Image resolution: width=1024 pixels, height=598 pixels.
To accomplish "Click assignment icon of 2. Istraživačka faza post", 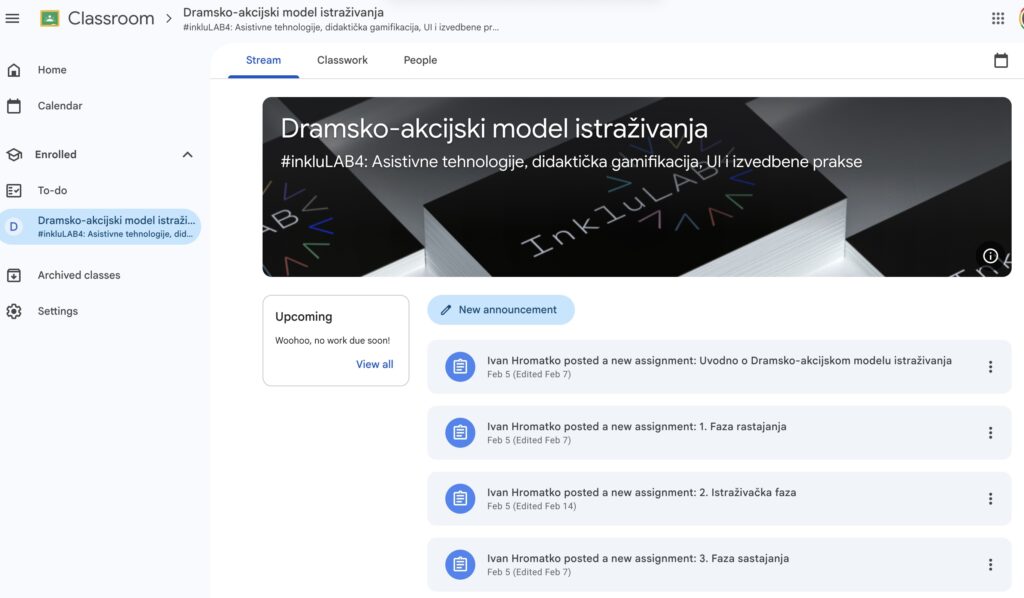I will pos(460,499).
